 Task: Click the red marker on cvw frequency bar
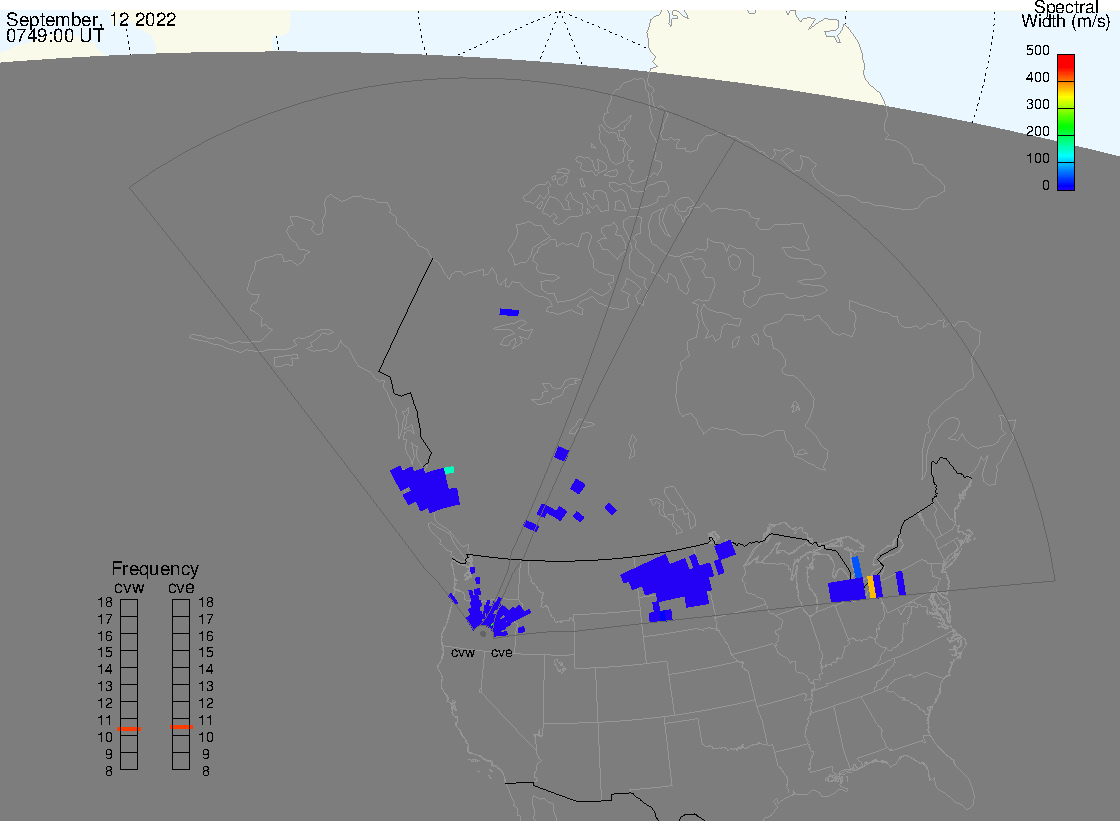coord(129,729)
